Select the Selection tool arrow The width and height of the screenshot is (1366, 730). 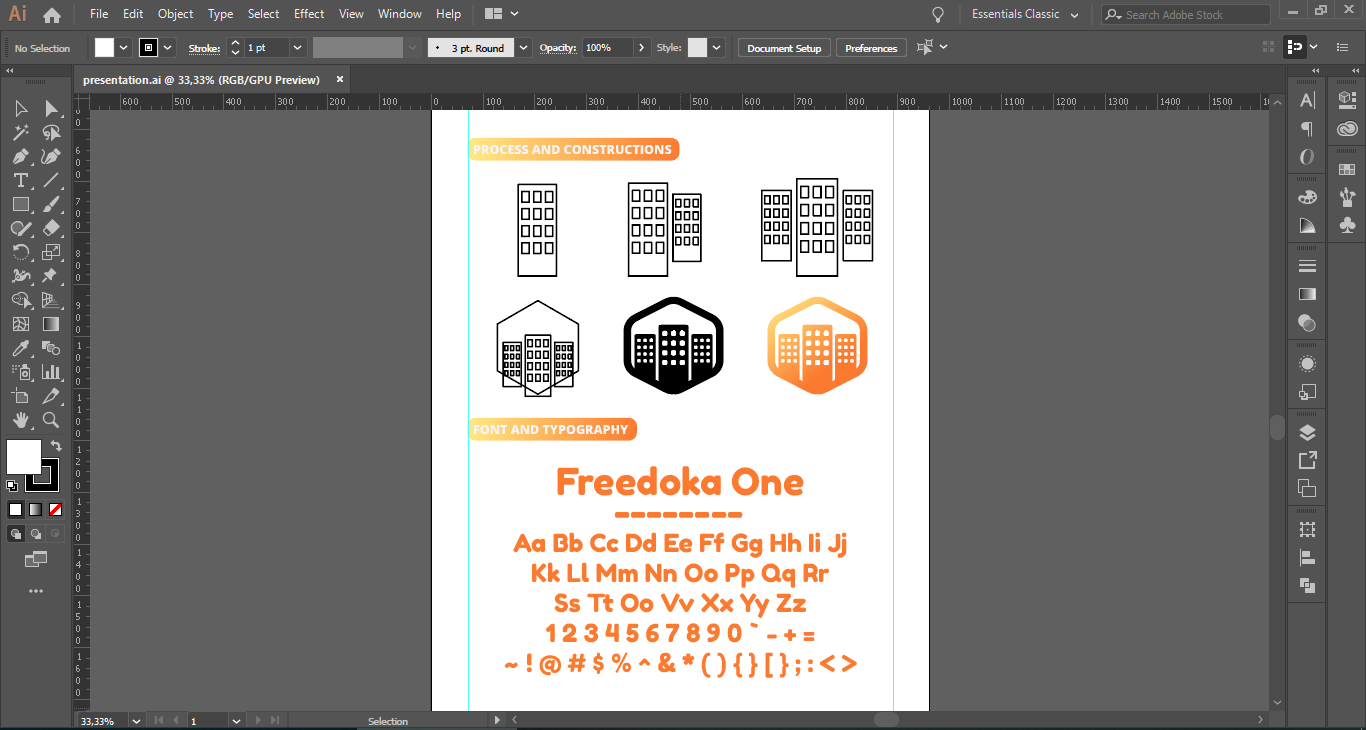tap(20, 108)
